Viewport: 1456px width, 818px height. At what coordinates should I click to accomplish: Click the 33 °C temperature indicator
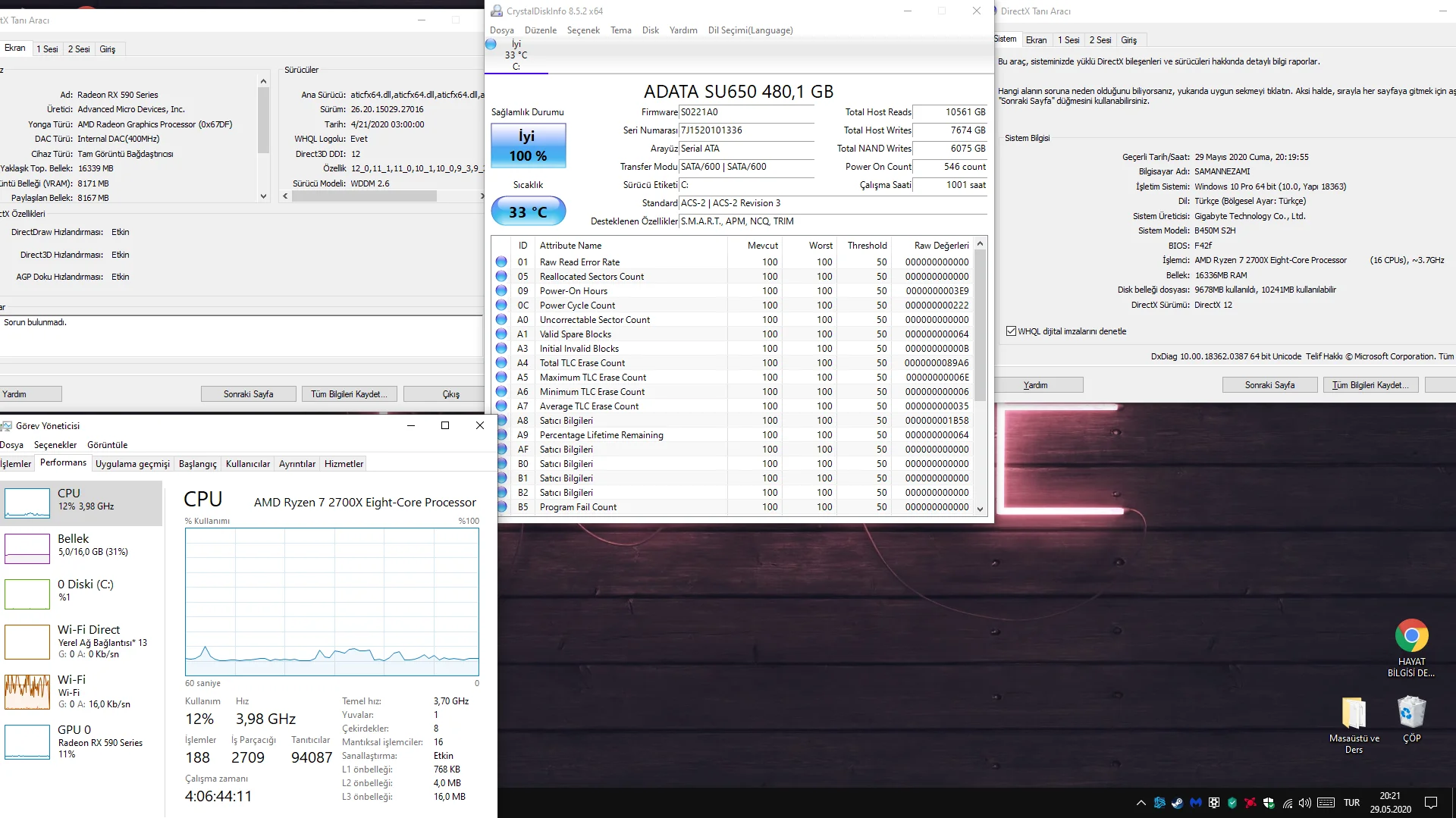528,212
